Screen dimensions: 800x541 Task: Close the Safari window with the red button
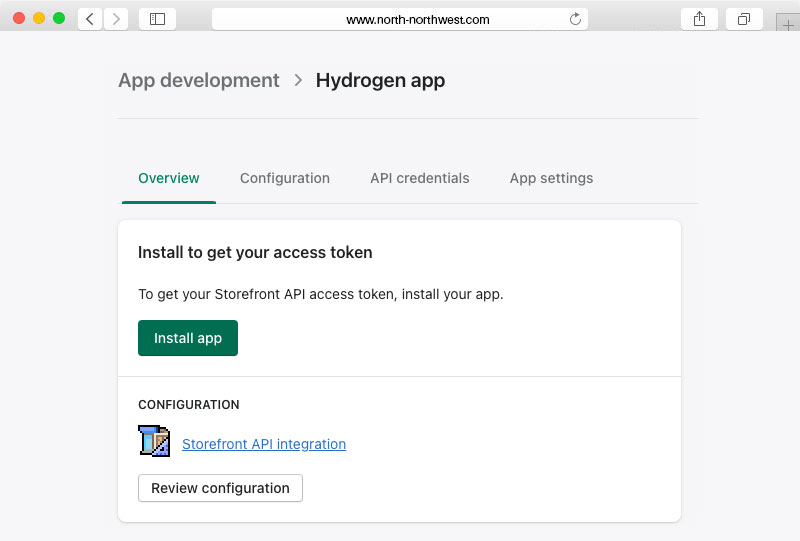point(19,18)
